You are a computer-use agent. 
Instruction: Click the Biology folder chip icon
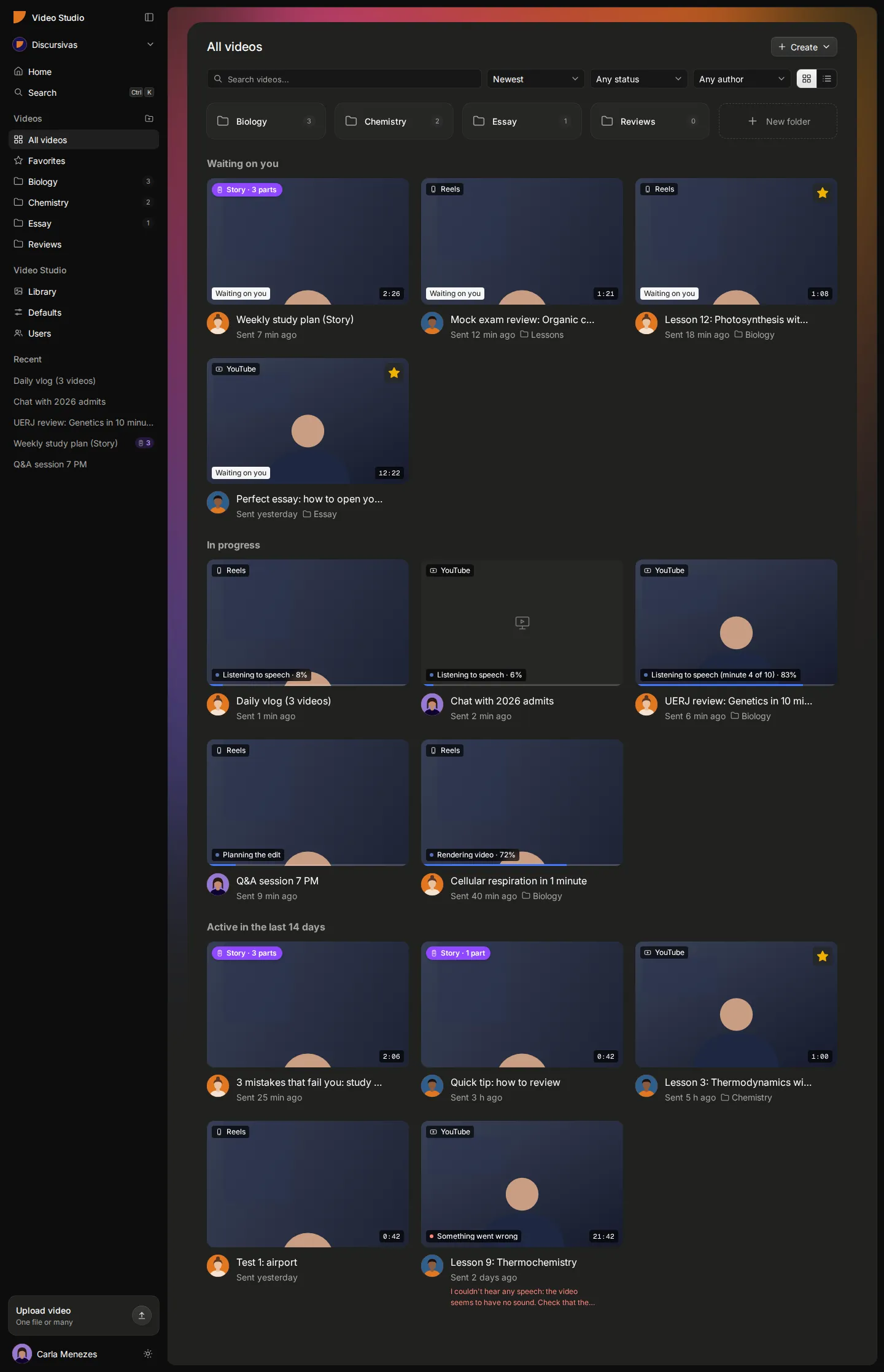click(223, 121)
